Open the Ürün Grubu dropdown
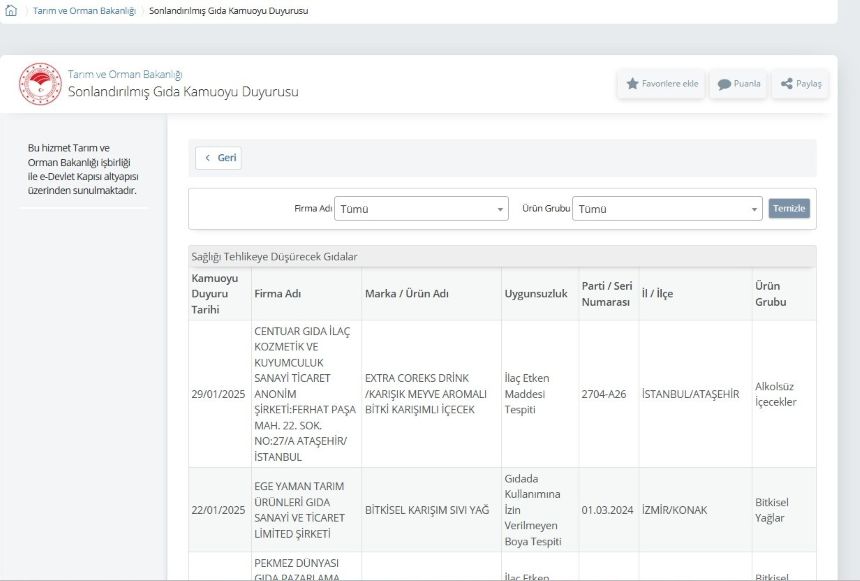Image resolution: width=860 pixels, height=581 pixels. pos(667,208)
